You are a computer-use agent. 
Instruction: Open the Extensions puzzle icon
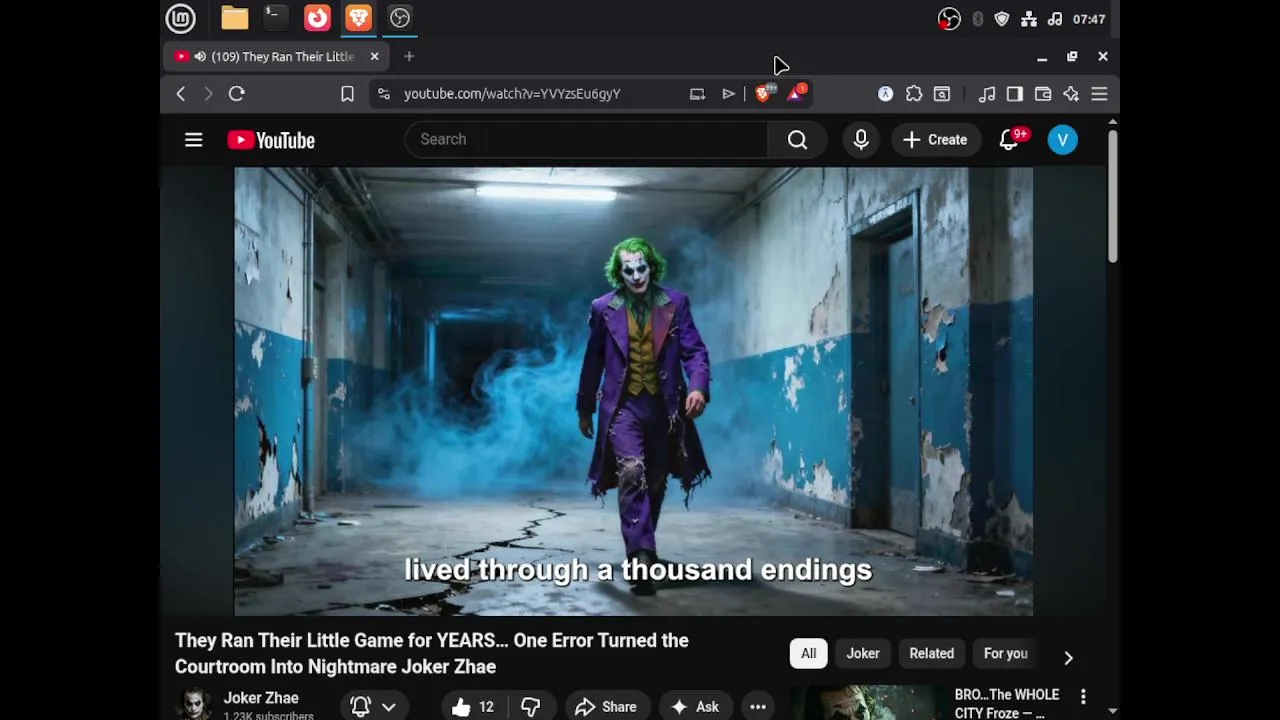pyautogui.click(x=914, y=94)
